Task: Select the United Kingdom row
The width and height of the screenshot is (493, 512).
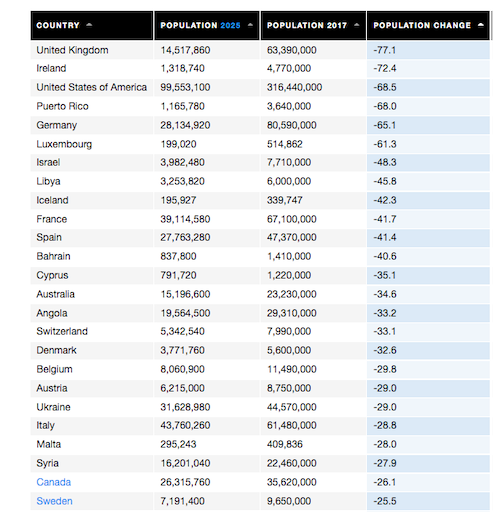Action: pos(260,50)
